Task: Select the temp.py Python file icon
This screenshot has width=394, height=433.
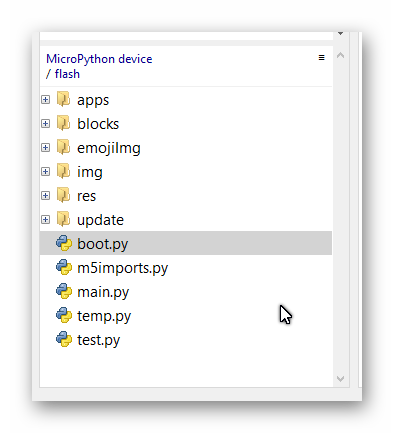Action: (64, 315)
